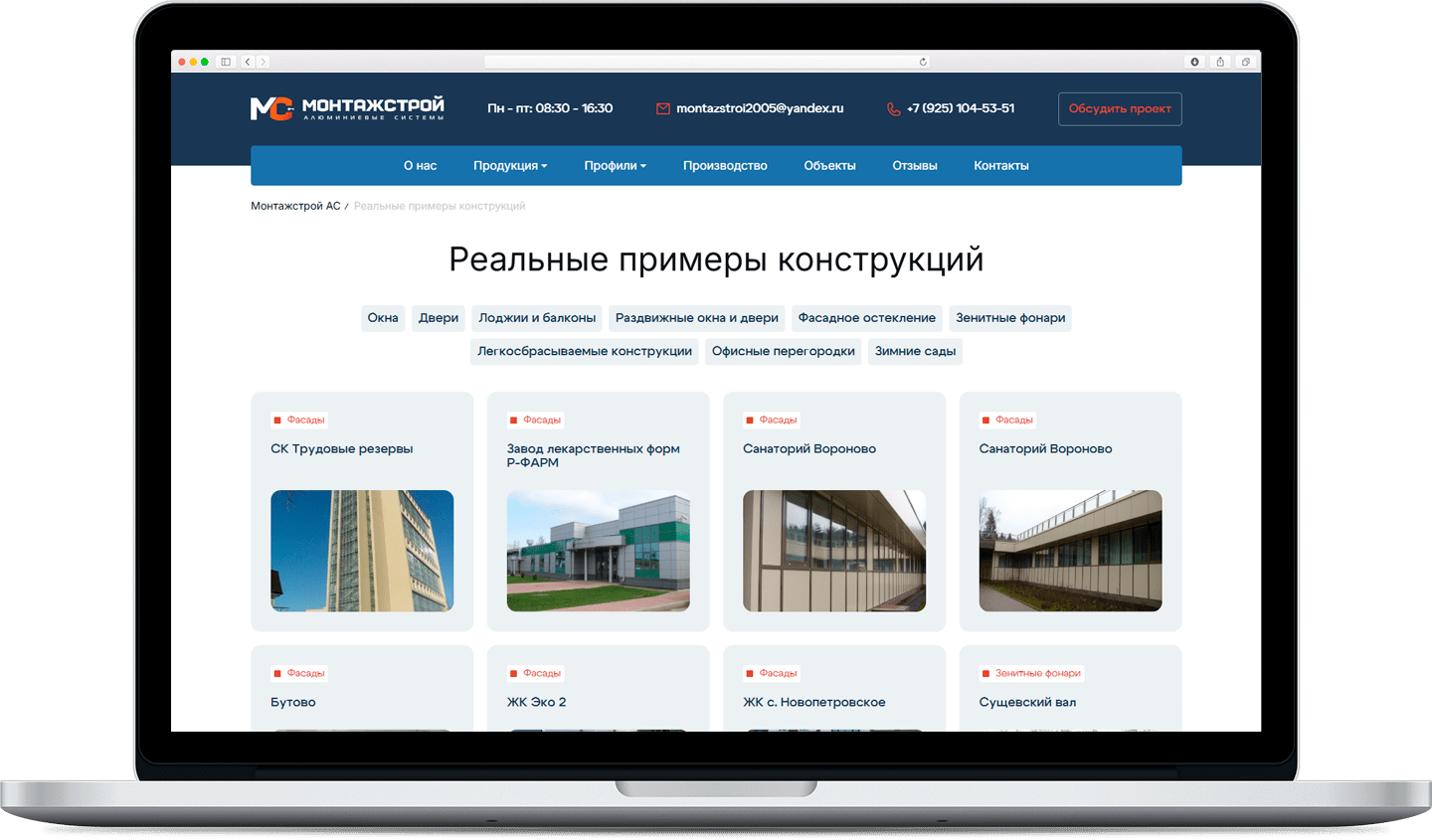Call phone number +7 (925) 104-53-51
Image resolution: width=1432 pixels, height=840 pixels.
pos(961,108)
